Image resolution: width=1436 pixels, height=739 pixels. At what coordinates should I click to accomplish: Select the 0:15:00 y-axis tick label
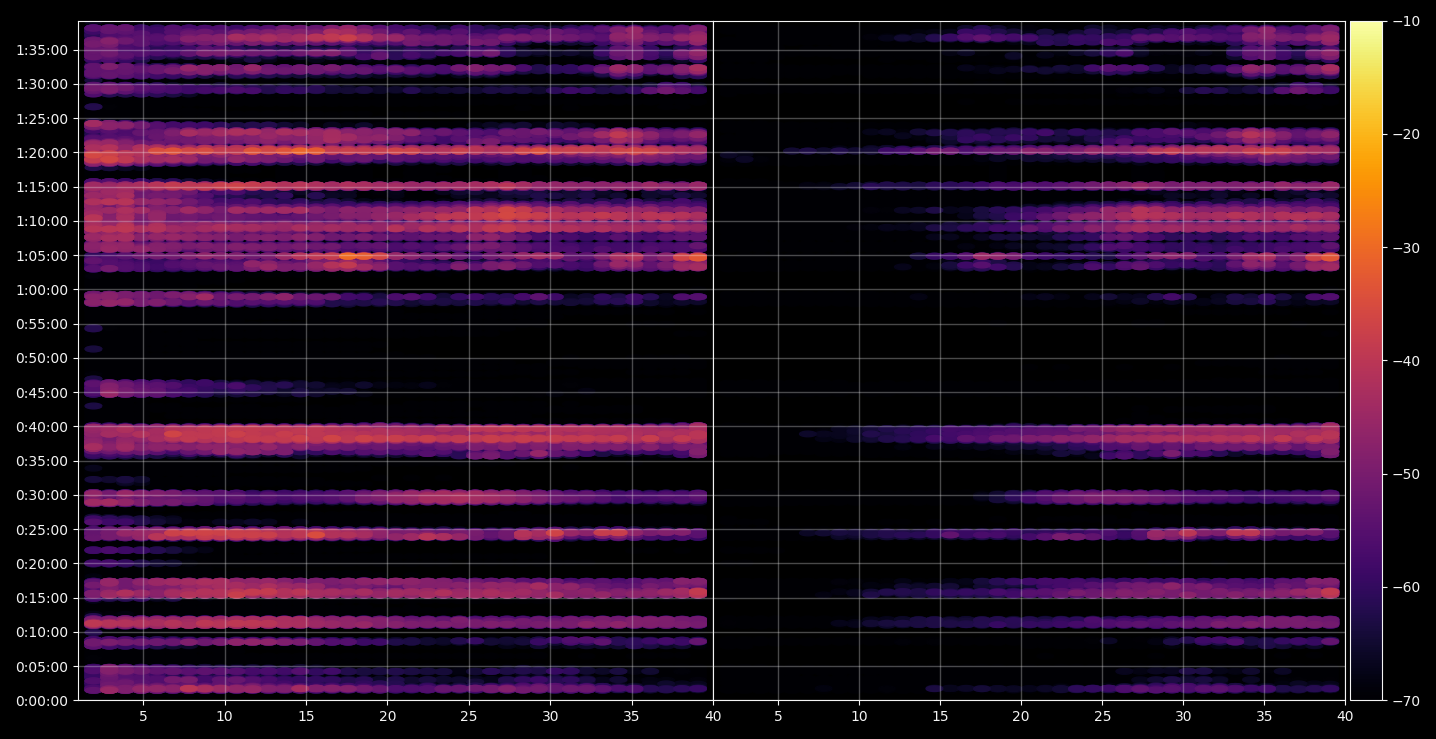(x=42, y=598)
